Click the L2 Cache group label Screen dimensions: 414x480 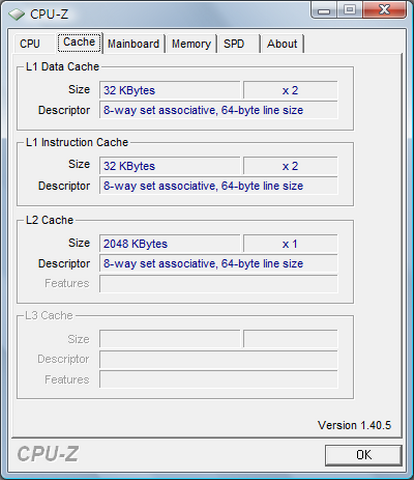click(x=50, y=220)
